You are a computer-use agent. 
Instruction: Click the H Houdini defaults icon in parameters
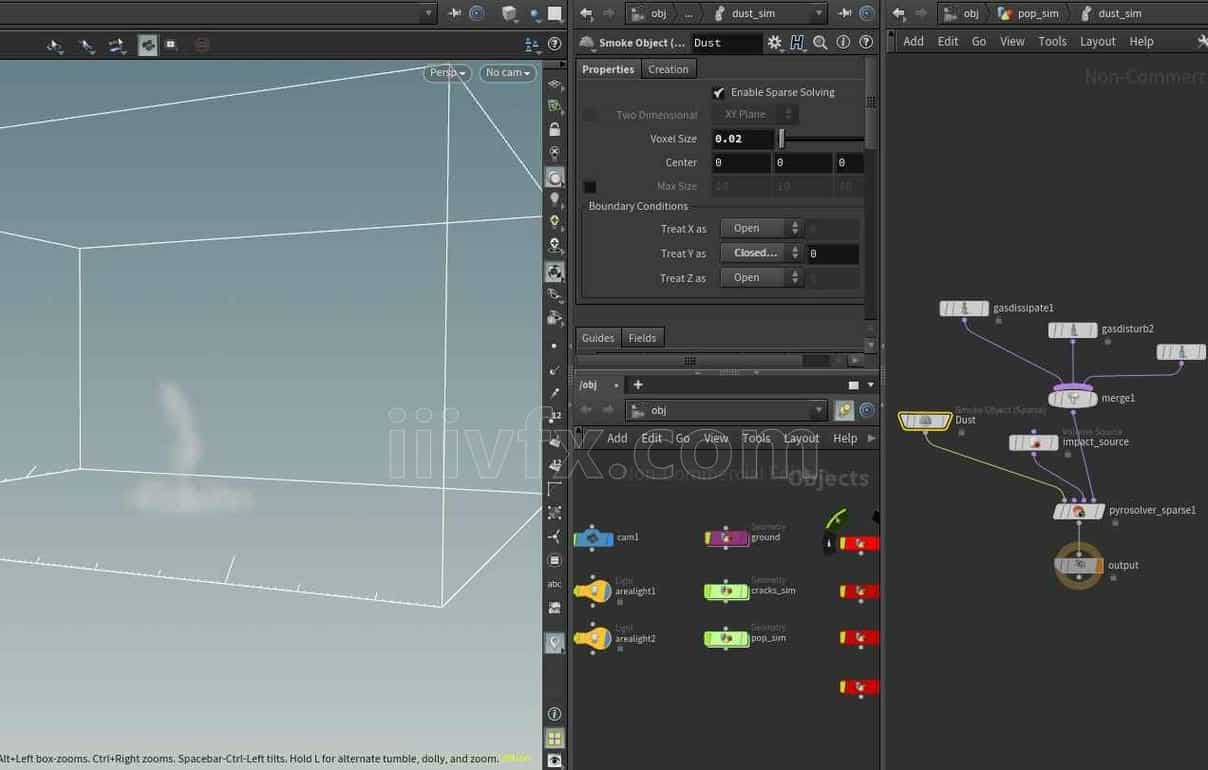pyautogui.click(x=797, y=43)
